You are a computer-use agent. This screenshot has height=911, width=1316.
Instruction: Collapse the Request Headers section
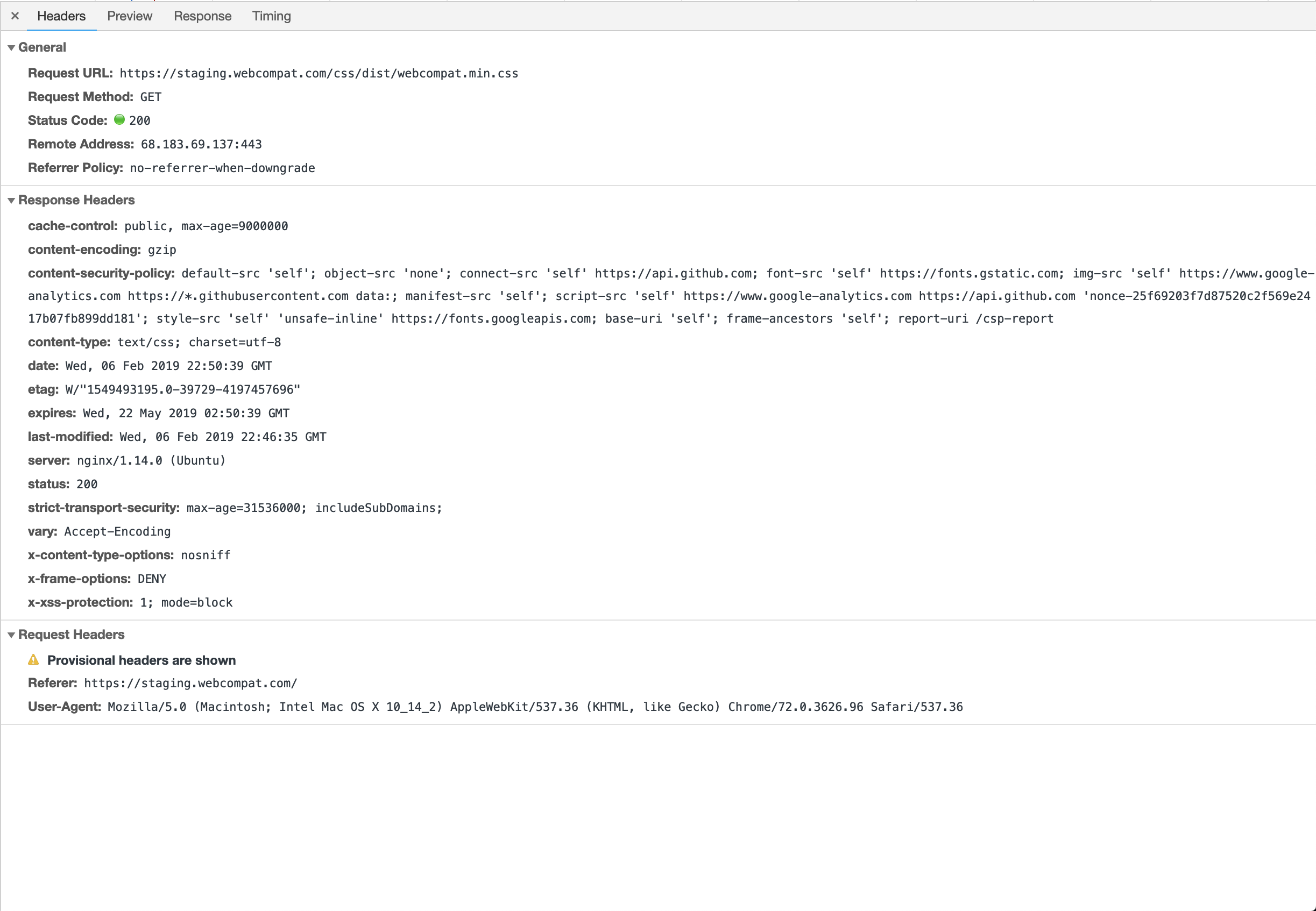[11, 635]
